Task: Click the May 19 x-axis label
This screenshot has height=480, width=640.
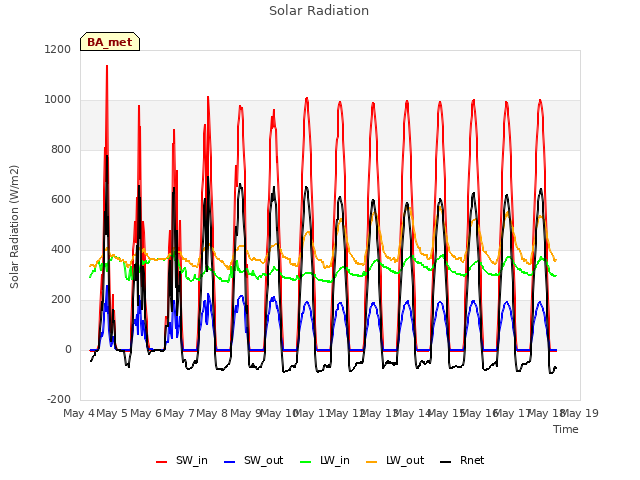Action: coord(580,413)
